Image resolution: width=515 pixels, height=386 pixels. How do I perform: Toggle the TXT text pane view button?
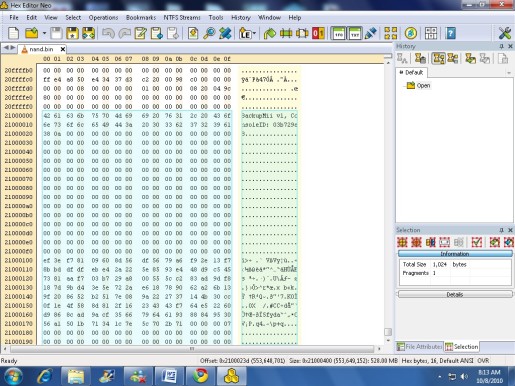(x=355, y=33)
